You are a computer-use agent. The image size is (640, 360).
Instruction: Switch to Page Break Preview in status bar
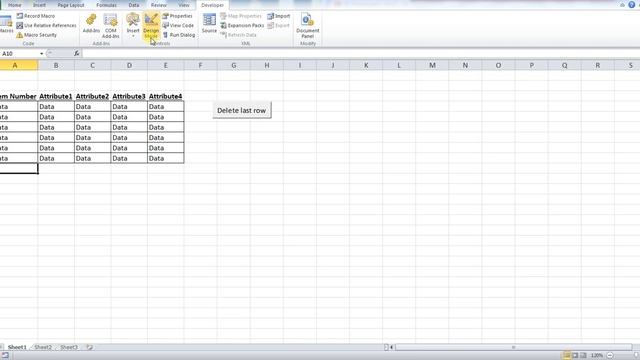tap(583, 356)
